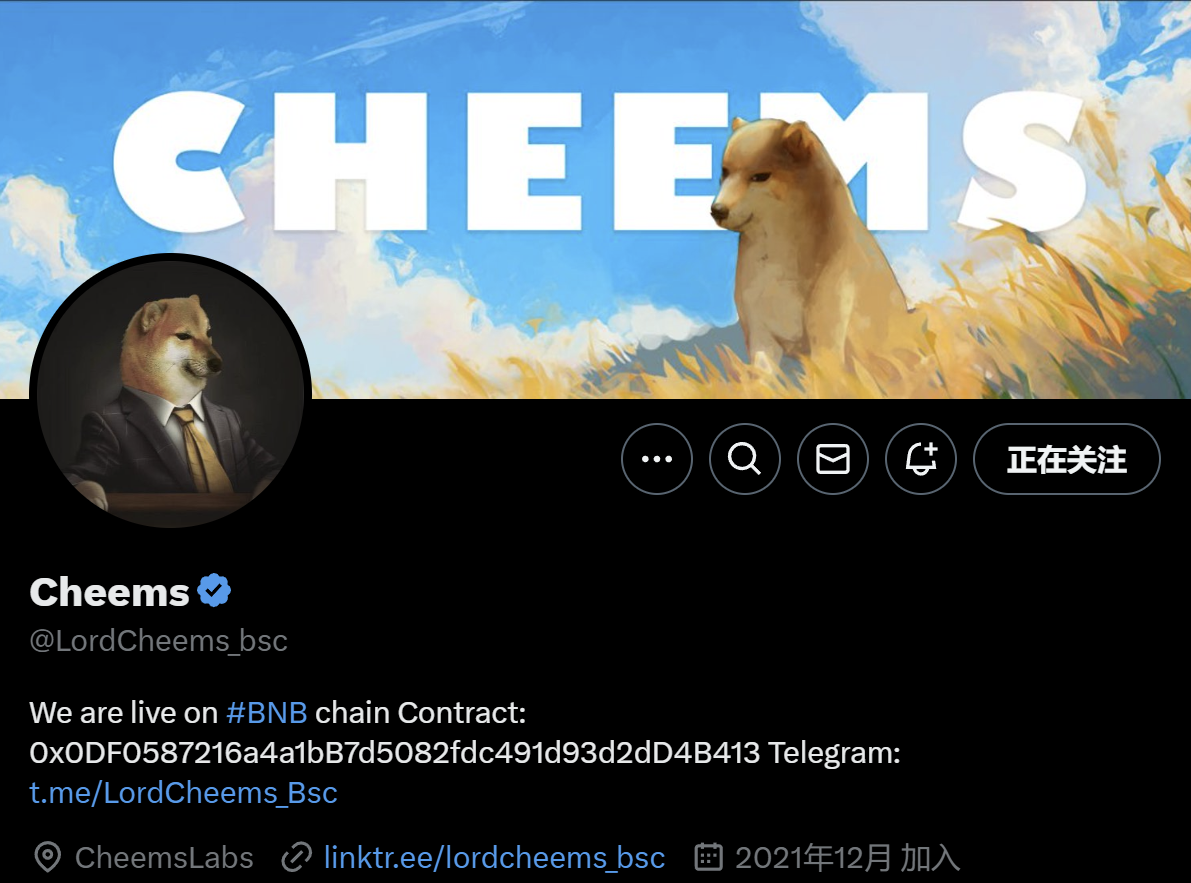1191x883 pixels.
Task: Select the Cheems display name
Action: pos(109,591)
